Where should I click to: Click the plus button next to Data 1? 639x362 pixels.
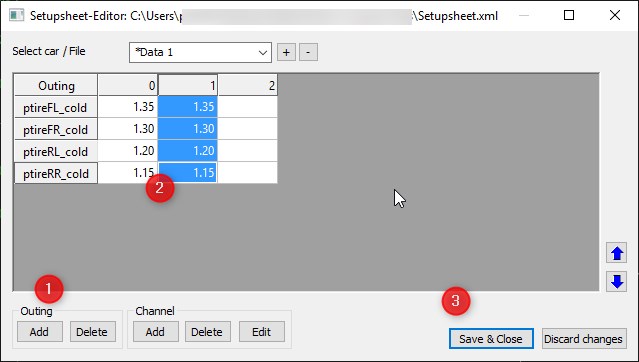pyautogui.click(x=286, y=52)
